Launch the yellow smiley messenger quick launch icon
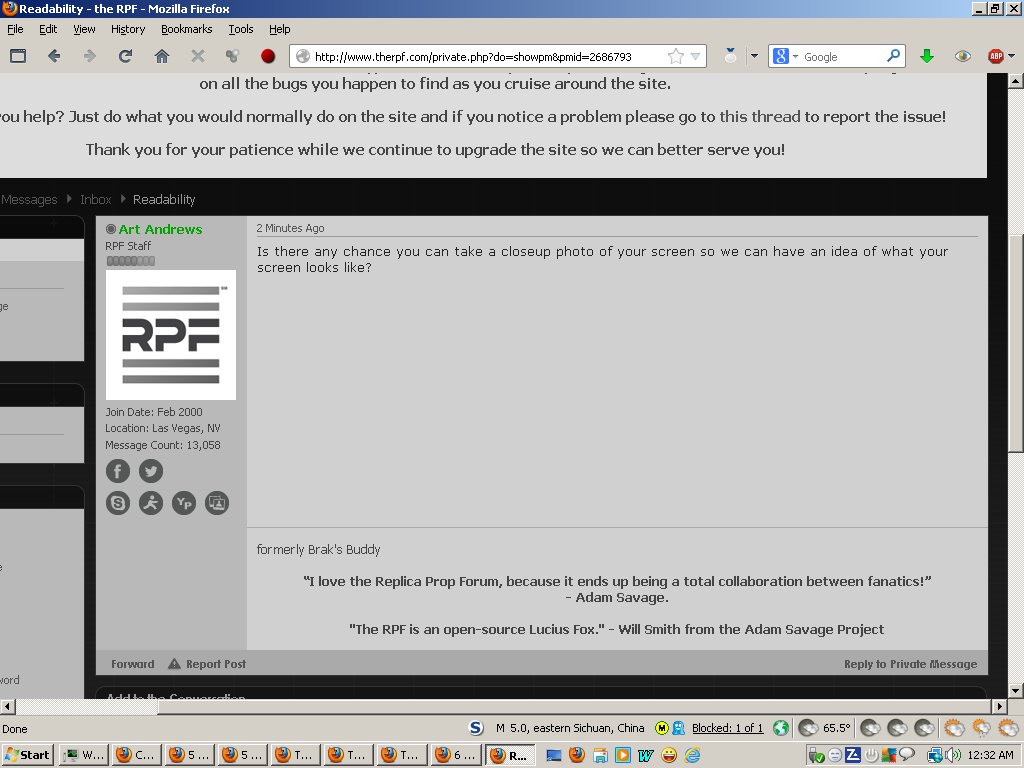This screenshot has height=768, width=1024. click(669, 756)
